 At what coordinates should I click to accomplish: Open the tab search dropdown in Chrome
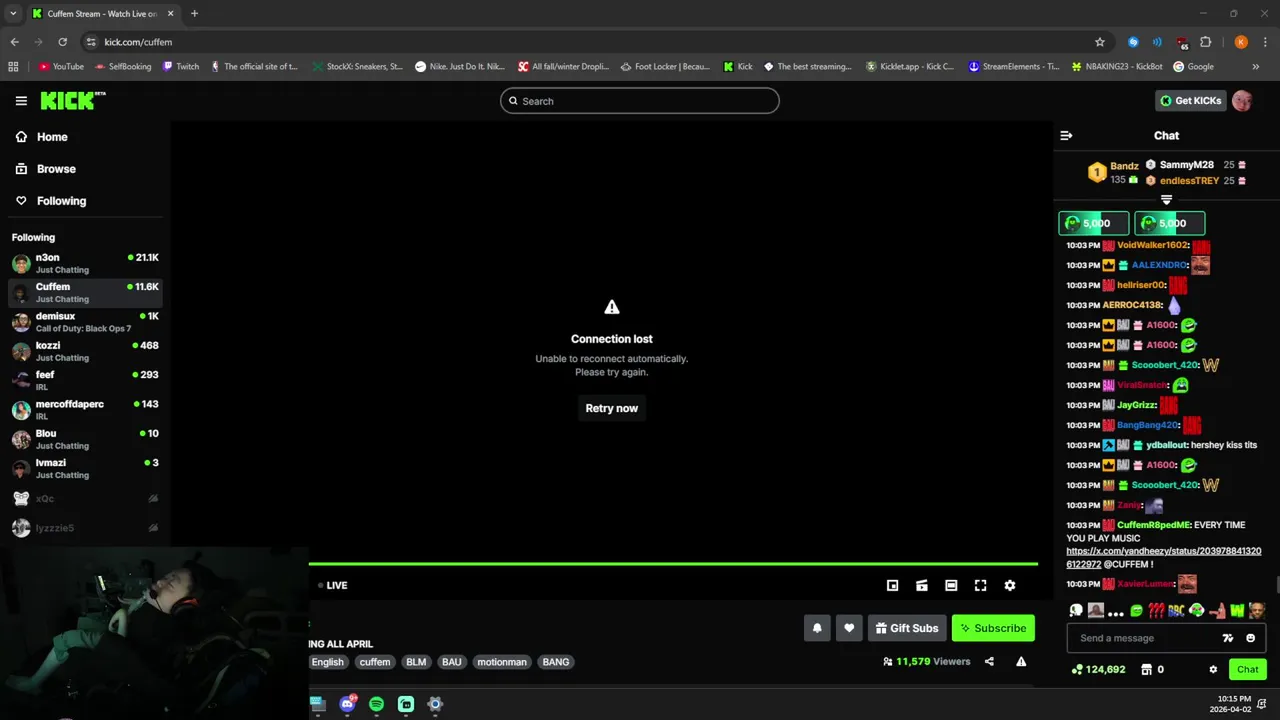tap(13, 14)
